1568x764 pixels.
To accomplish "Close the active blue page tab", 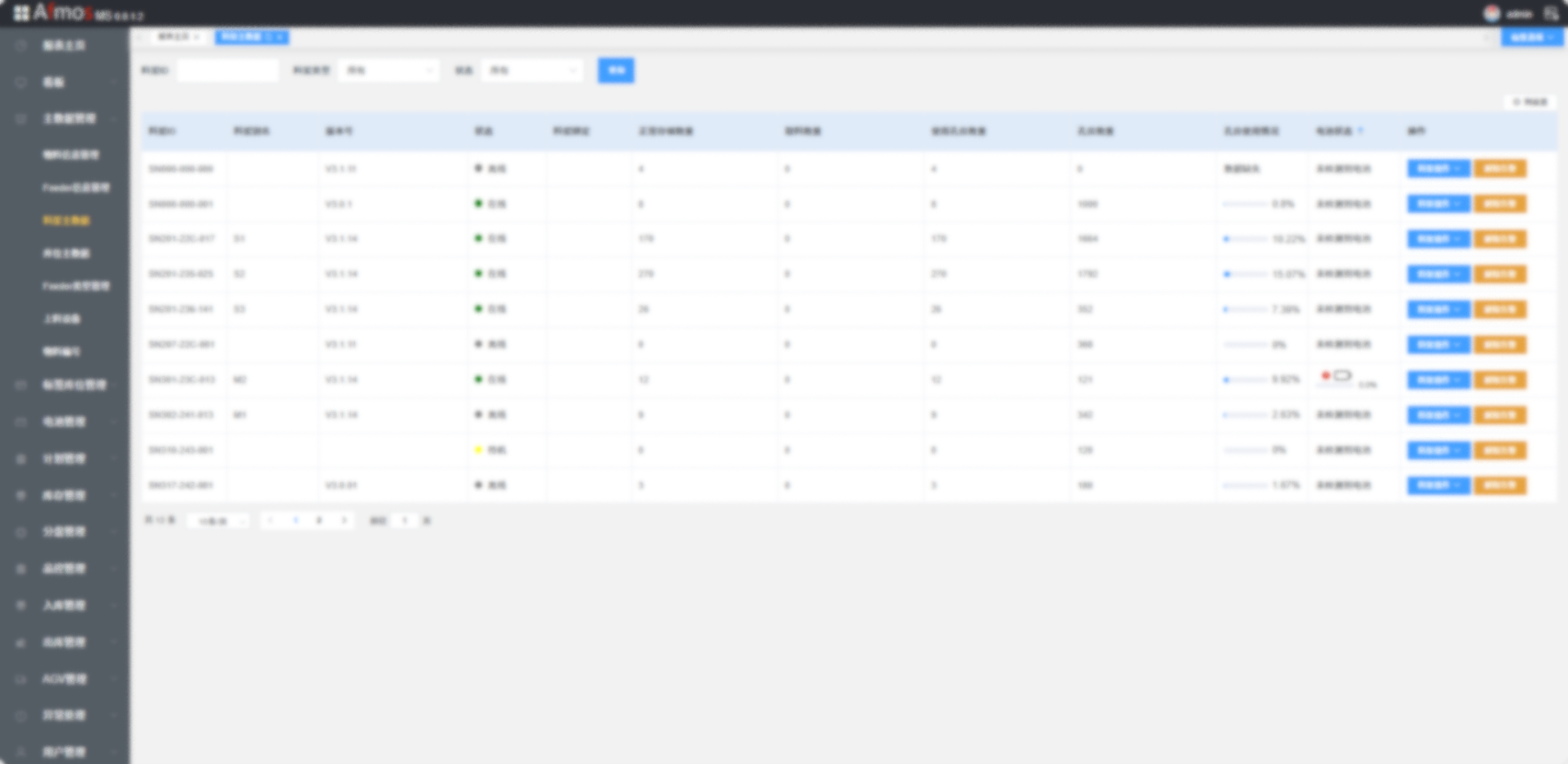I will (x=280, y=37).
